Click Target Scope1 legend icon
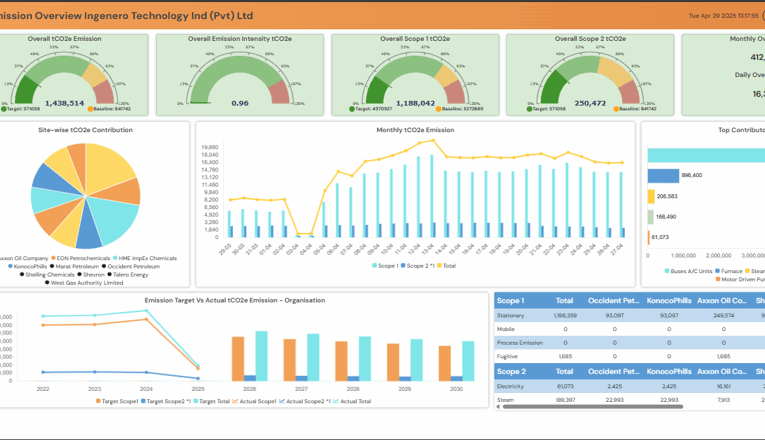The image size is (765, 440). [97, 401]
